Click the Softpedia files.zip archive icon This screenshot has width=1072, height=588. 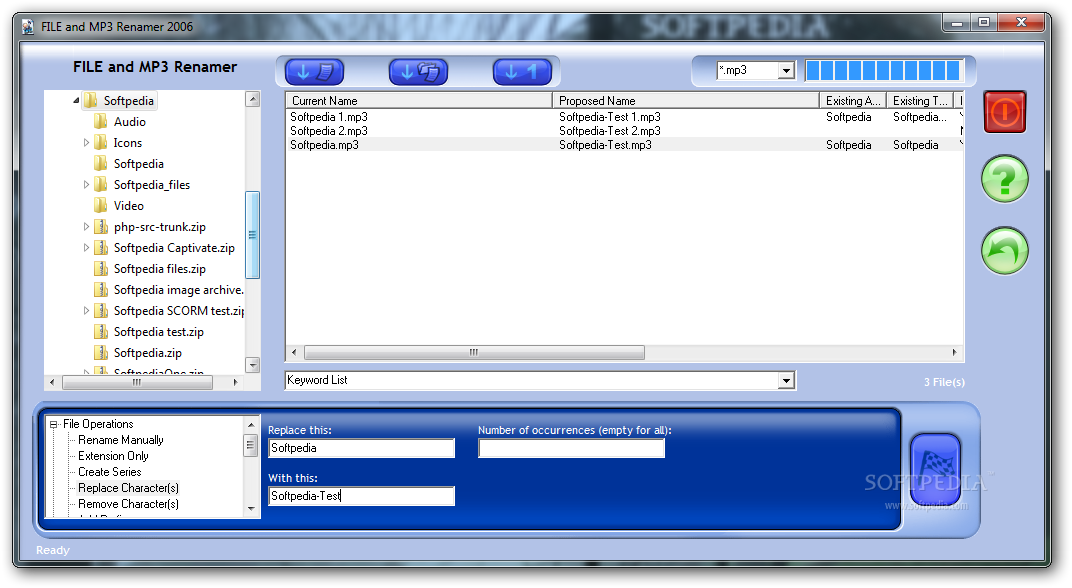pos(101,269)
